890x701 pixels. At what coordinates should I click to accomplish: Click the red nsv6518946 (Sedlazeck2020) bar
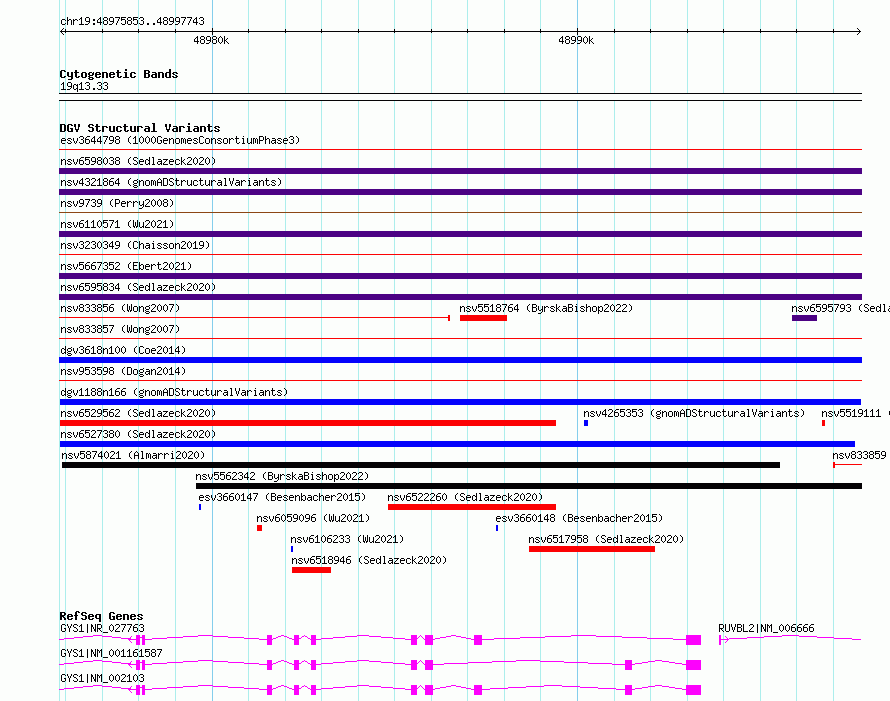311,570
